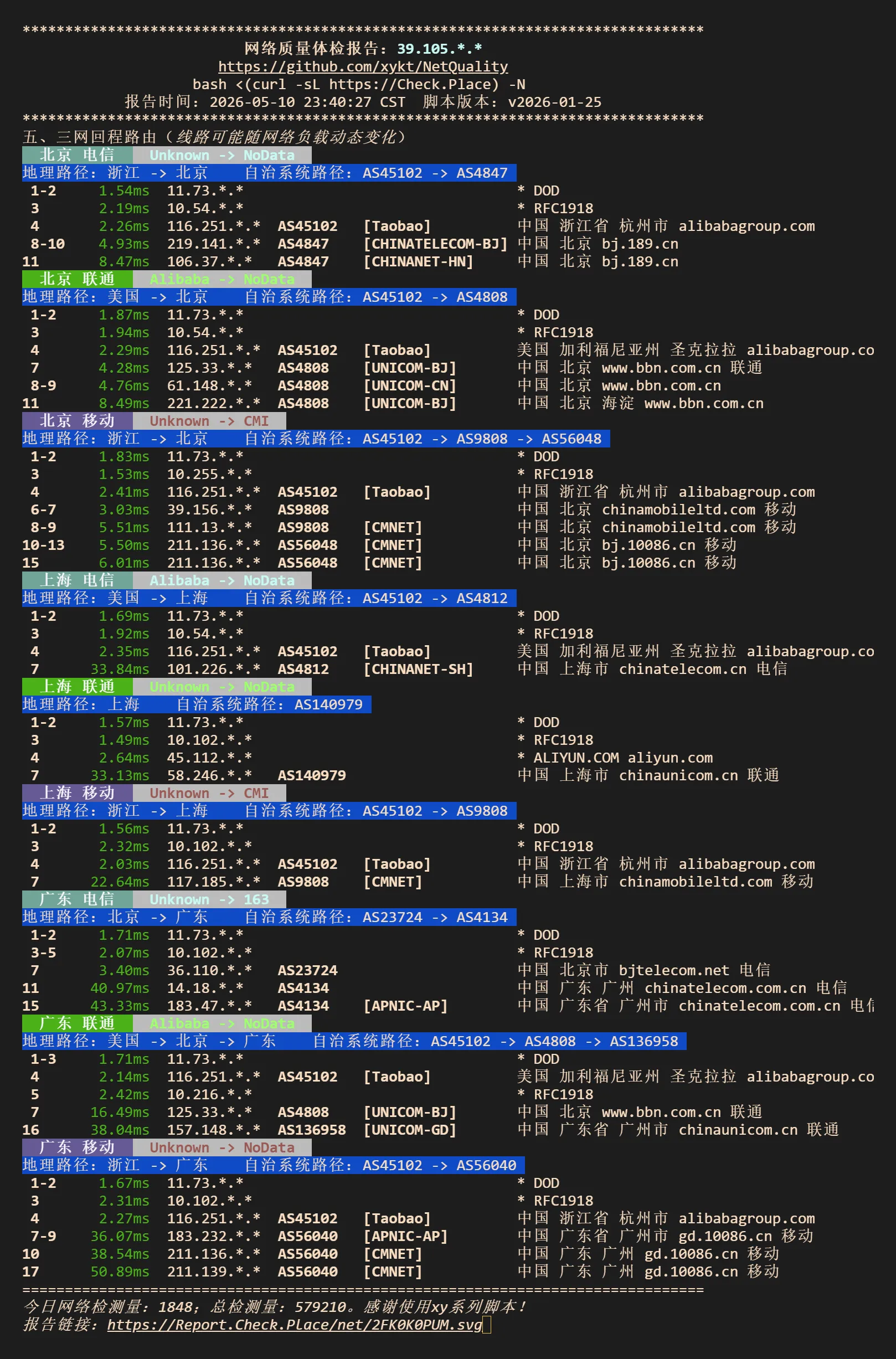896x1359 pixels.
Task: Click the AS23724 -> AS4134 path bar
Action: coord(269,916)
